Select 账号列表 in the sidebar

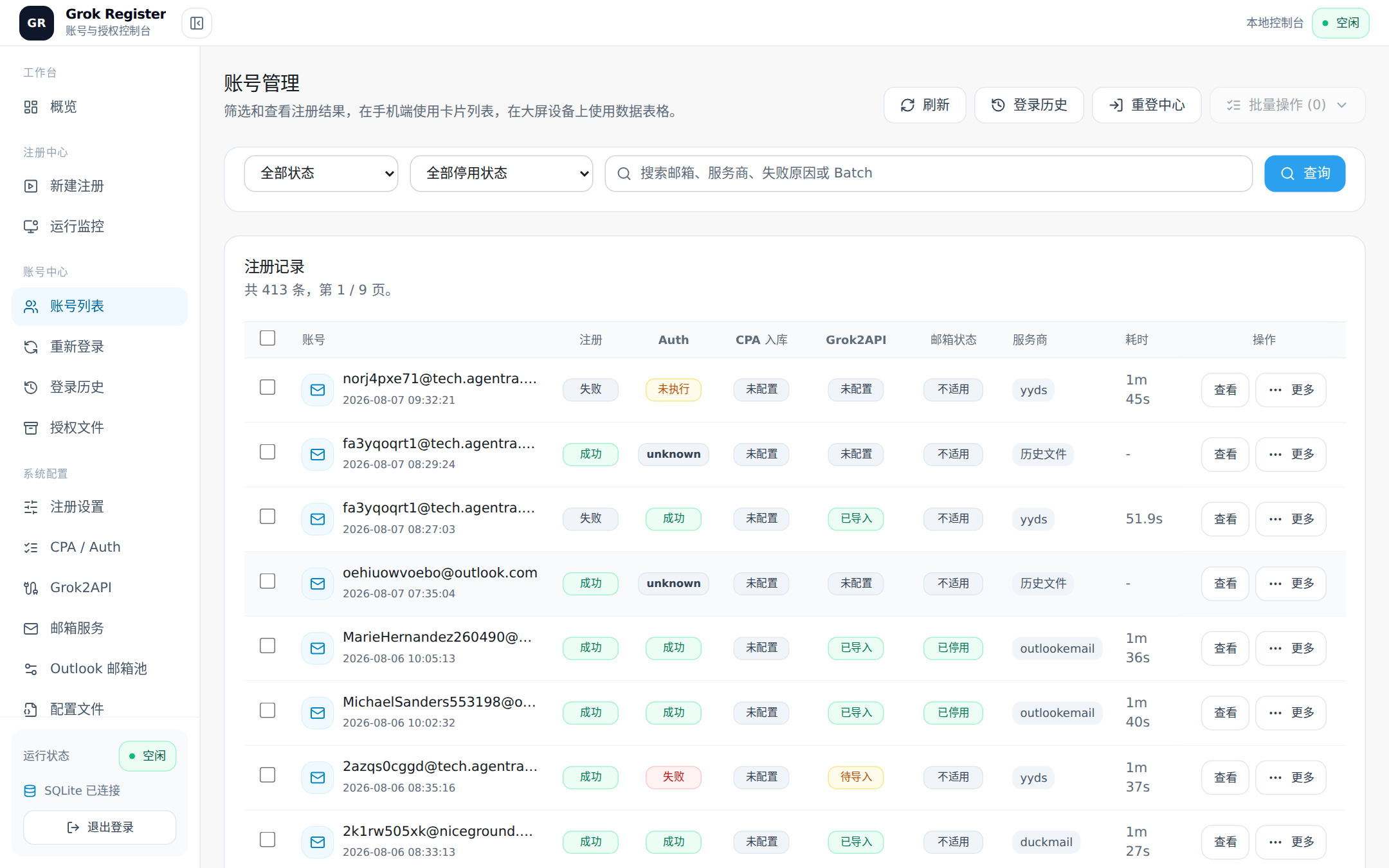tap(100, 306)
